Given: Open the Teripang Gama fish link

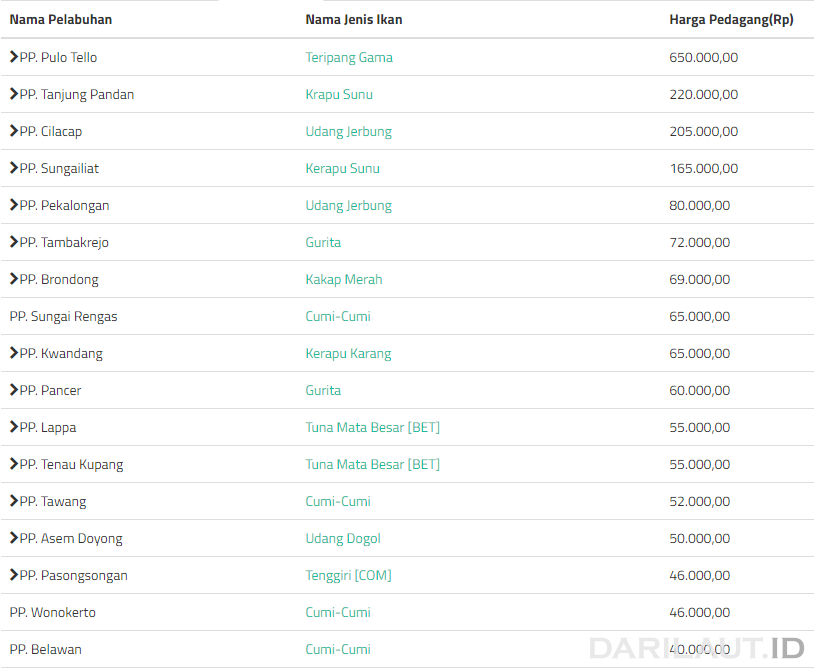Looking at the screenshot, I should point(349,58).
